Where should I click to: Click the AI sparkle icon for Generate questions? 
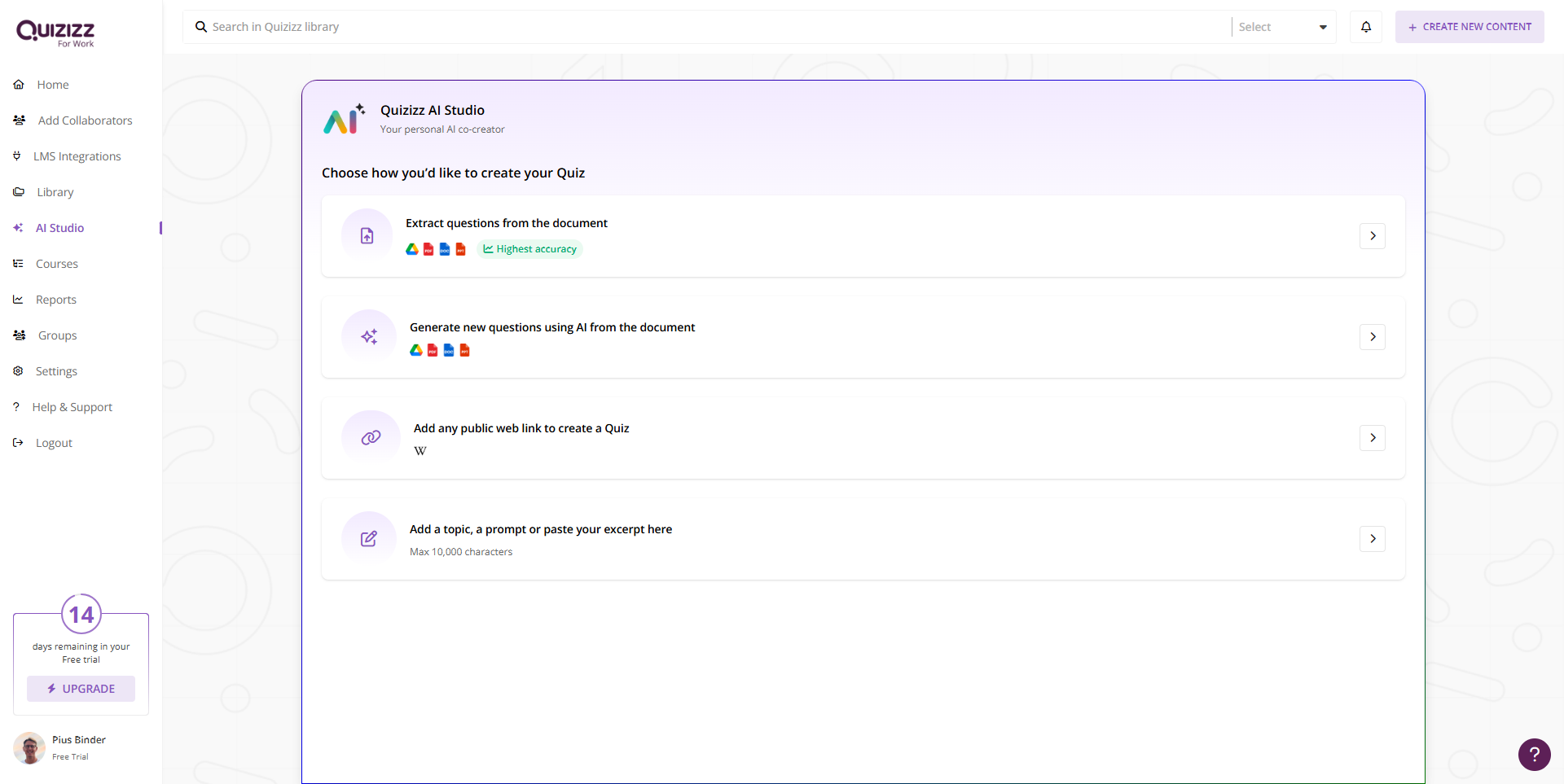369,337
